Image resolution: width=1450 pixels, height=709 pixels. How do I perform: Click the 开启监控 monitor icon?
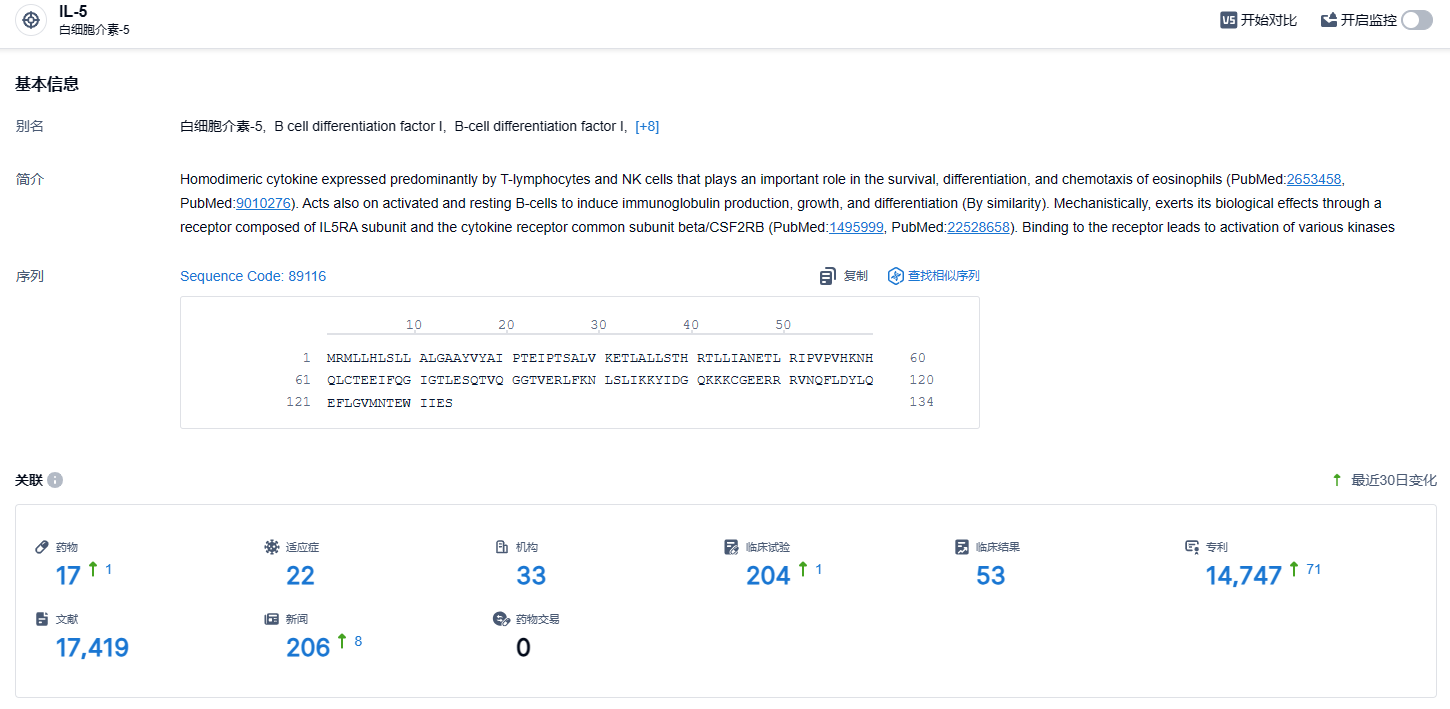point(1329,20)
